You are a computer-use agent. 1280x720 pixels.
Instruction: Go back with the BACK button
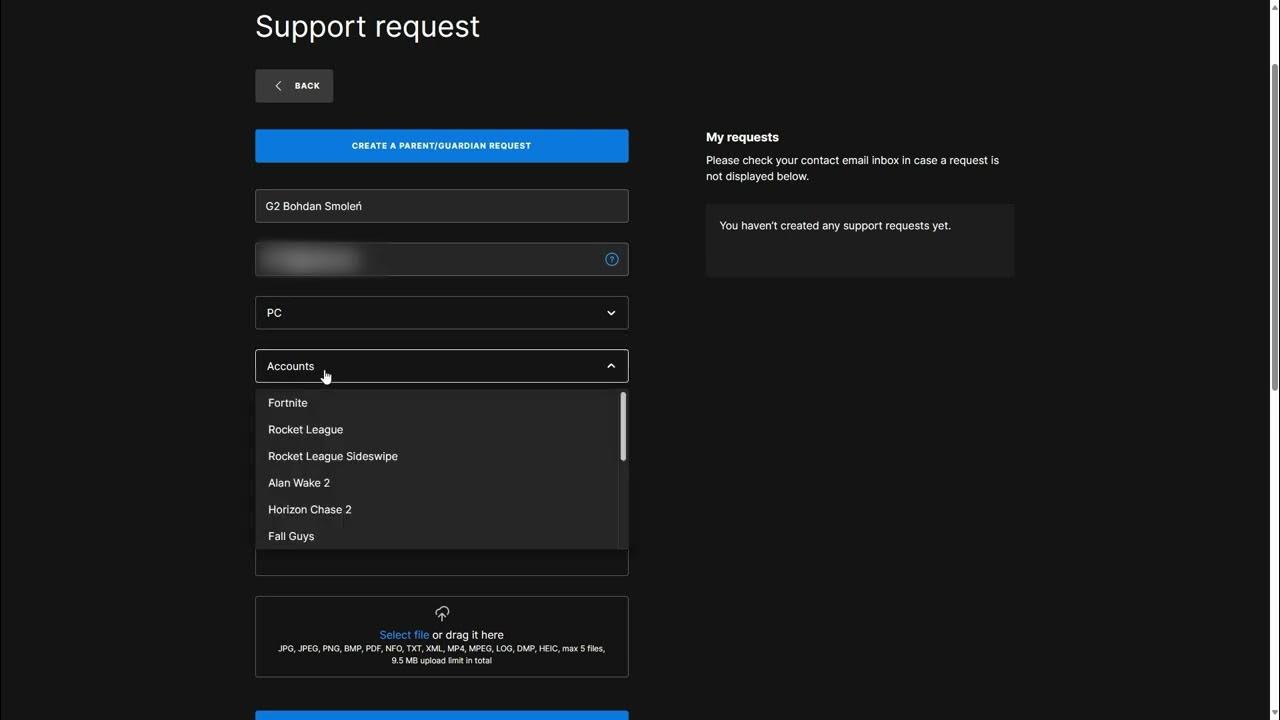pyautogui.click(x=294, y=86)
